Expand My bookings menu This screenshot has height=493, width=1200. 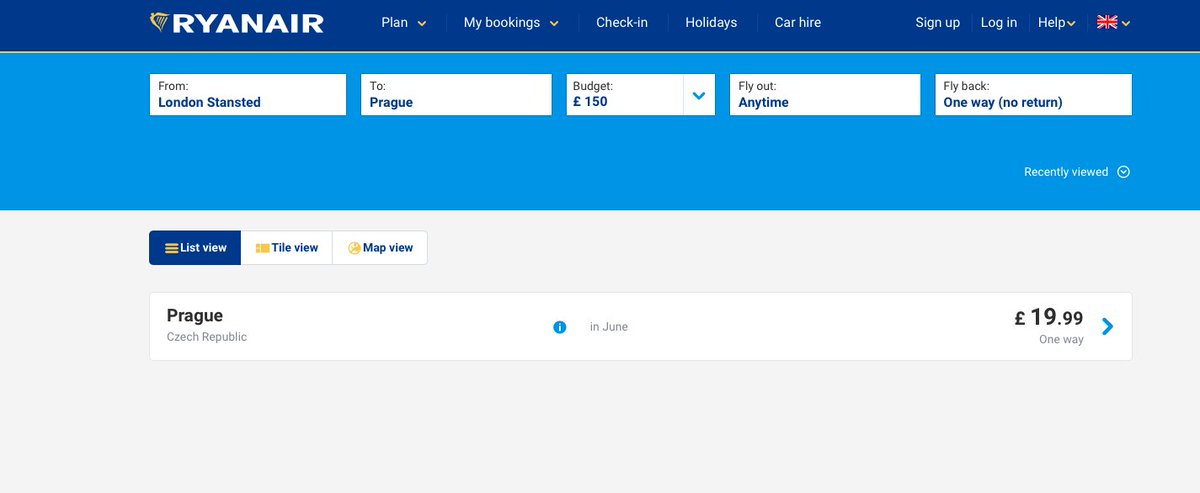coord(511,23)
